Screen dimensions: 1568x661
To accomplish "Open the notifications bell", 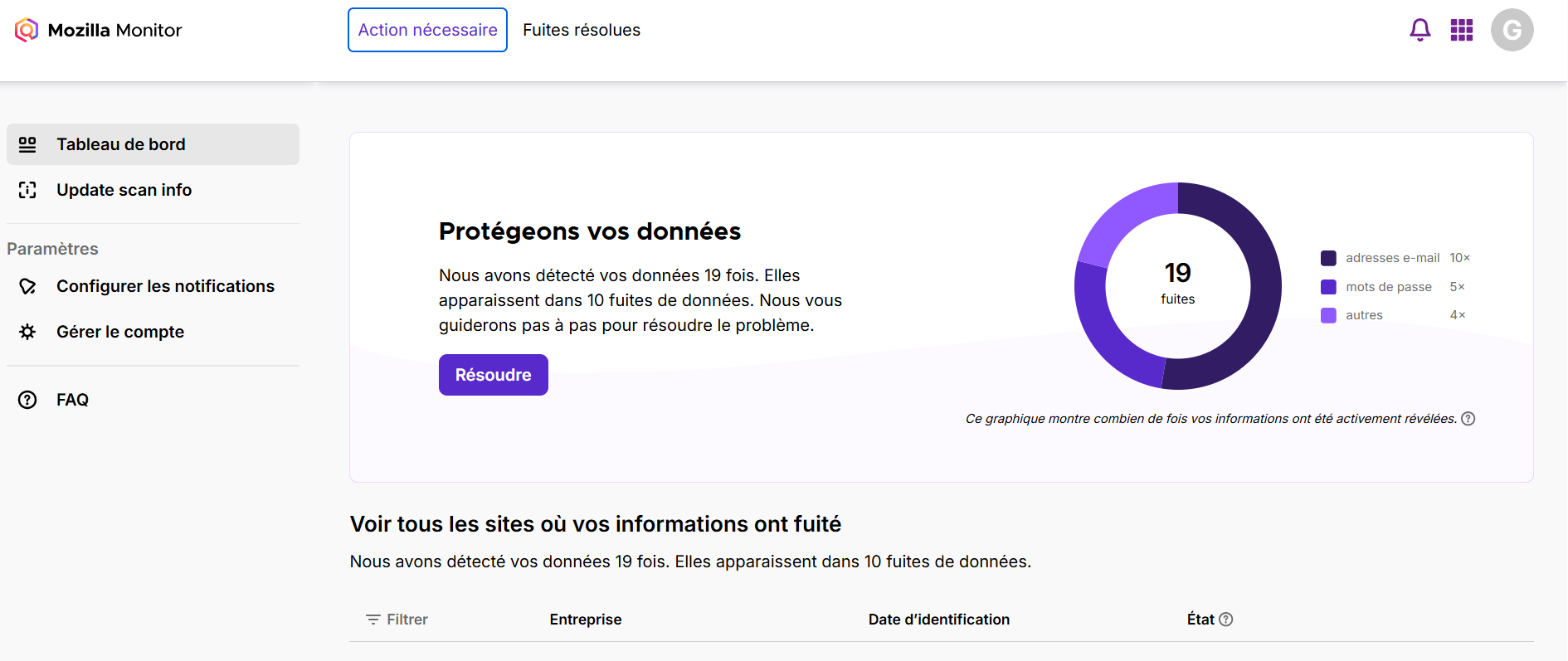I will coord(1419,30).
